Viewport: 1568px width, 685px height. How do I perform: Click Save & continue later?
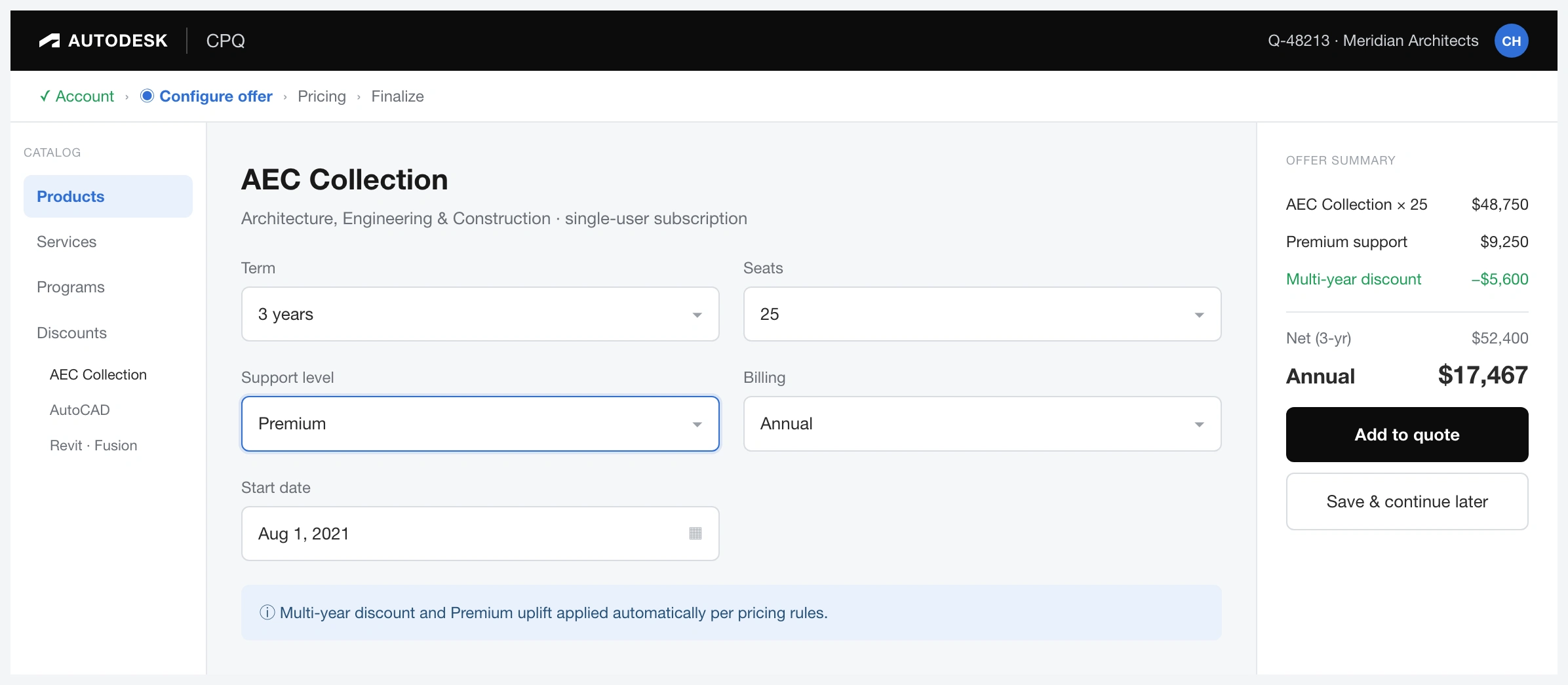click(1407, 501)
